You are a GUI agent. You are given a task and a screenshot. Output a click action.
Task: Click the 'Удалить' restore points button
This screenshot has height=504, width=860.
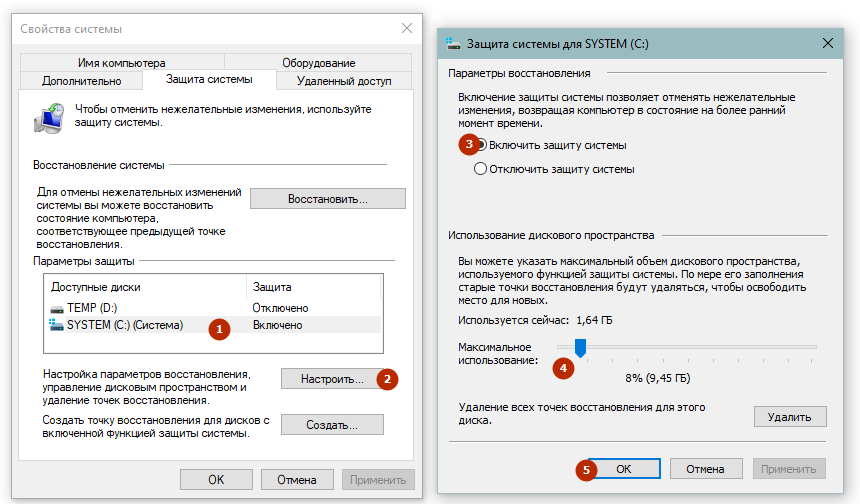790,416
